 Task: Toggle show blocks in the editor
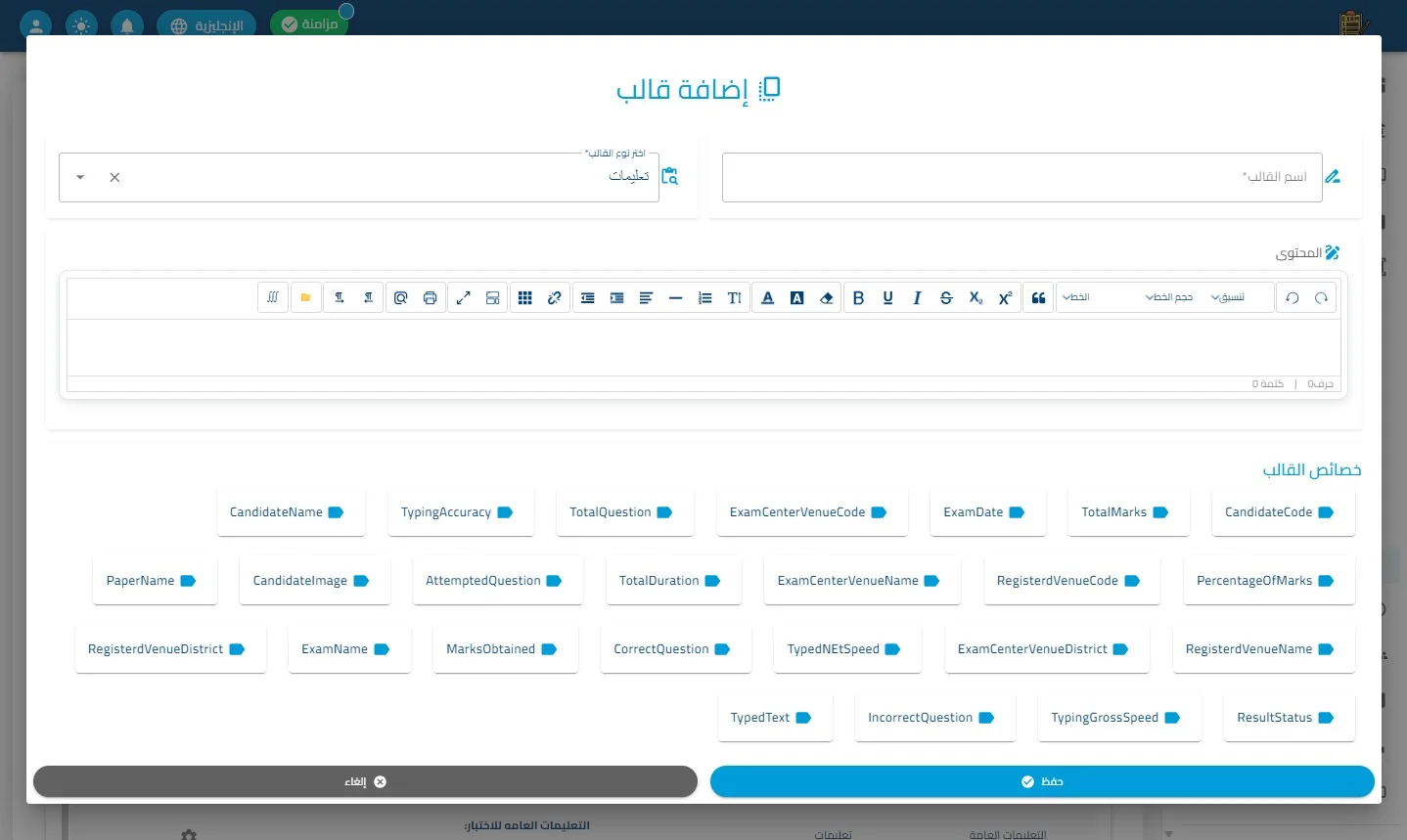pyautogui.click(x=492, y=297)
